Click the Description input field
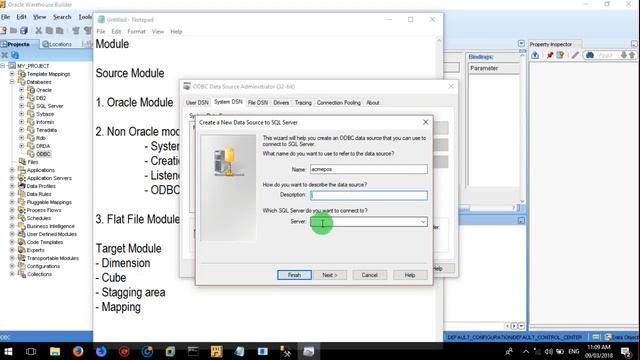 369,195
